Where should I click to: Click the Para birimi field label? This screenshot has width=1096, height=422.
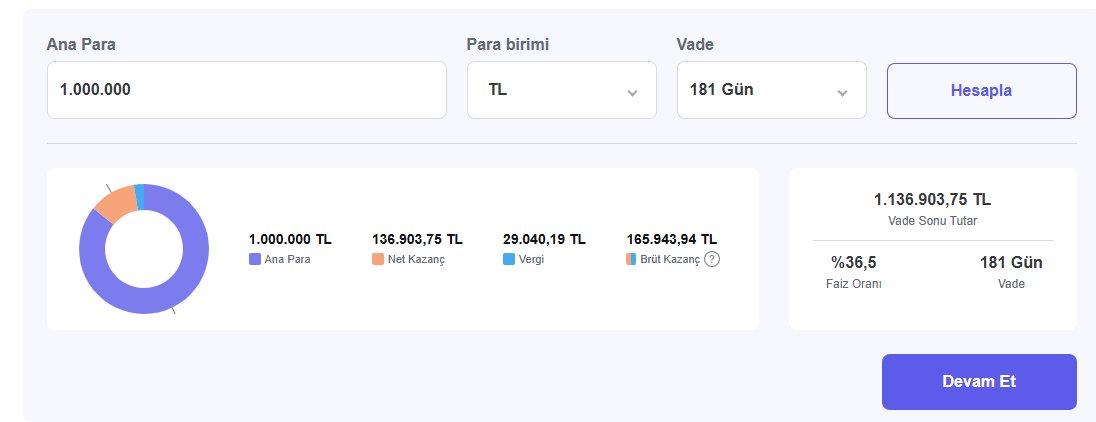508,45
